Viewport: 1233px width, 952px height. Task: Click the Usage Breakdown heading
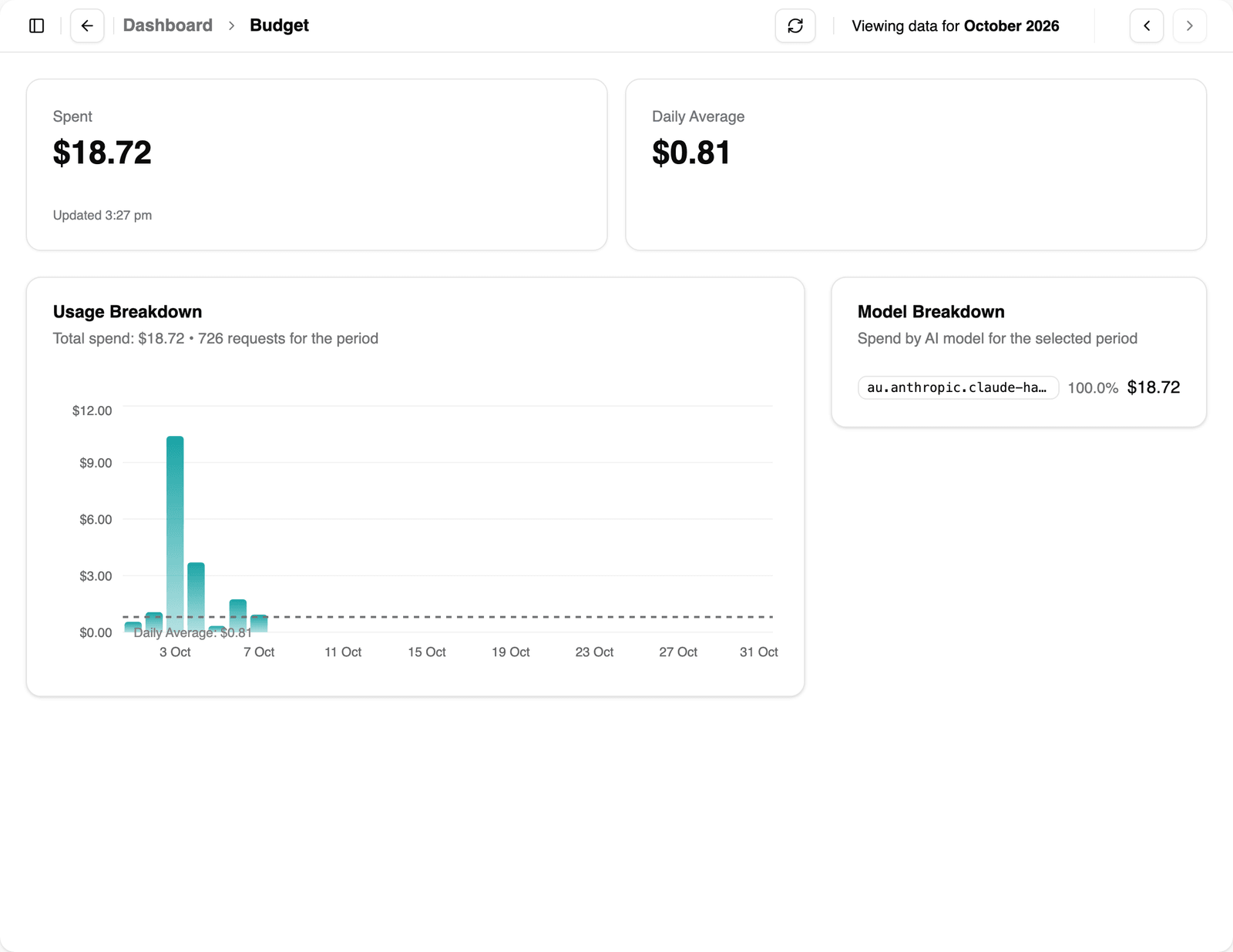[x=128, y=312]
